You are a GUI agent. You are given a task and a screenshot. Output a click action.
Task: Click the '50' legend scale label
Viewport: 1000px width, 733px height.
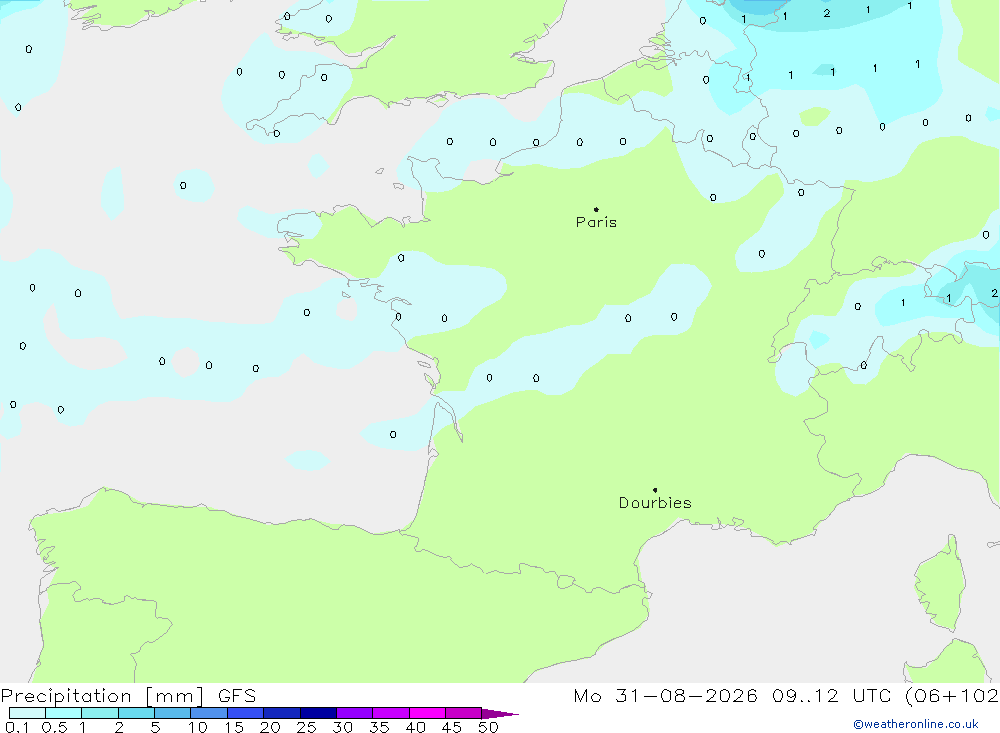(x=488, y=727)
